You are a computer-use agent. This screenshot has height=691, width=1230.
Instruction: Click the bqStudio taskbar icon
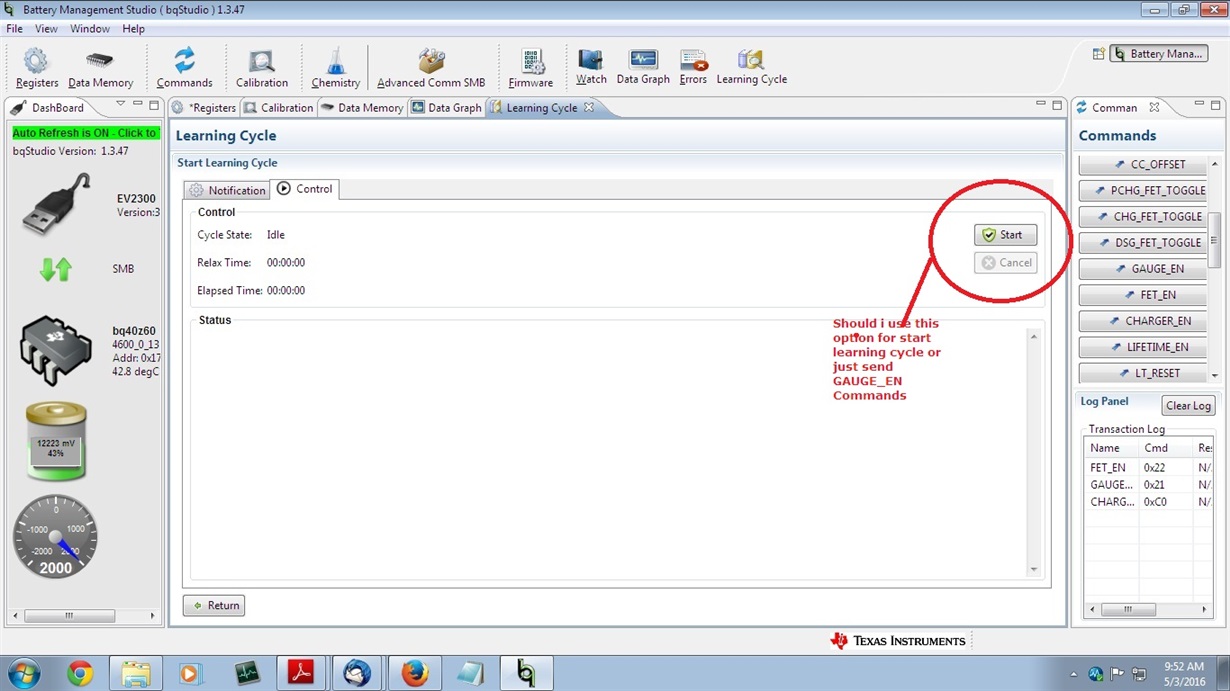point(526,674)
